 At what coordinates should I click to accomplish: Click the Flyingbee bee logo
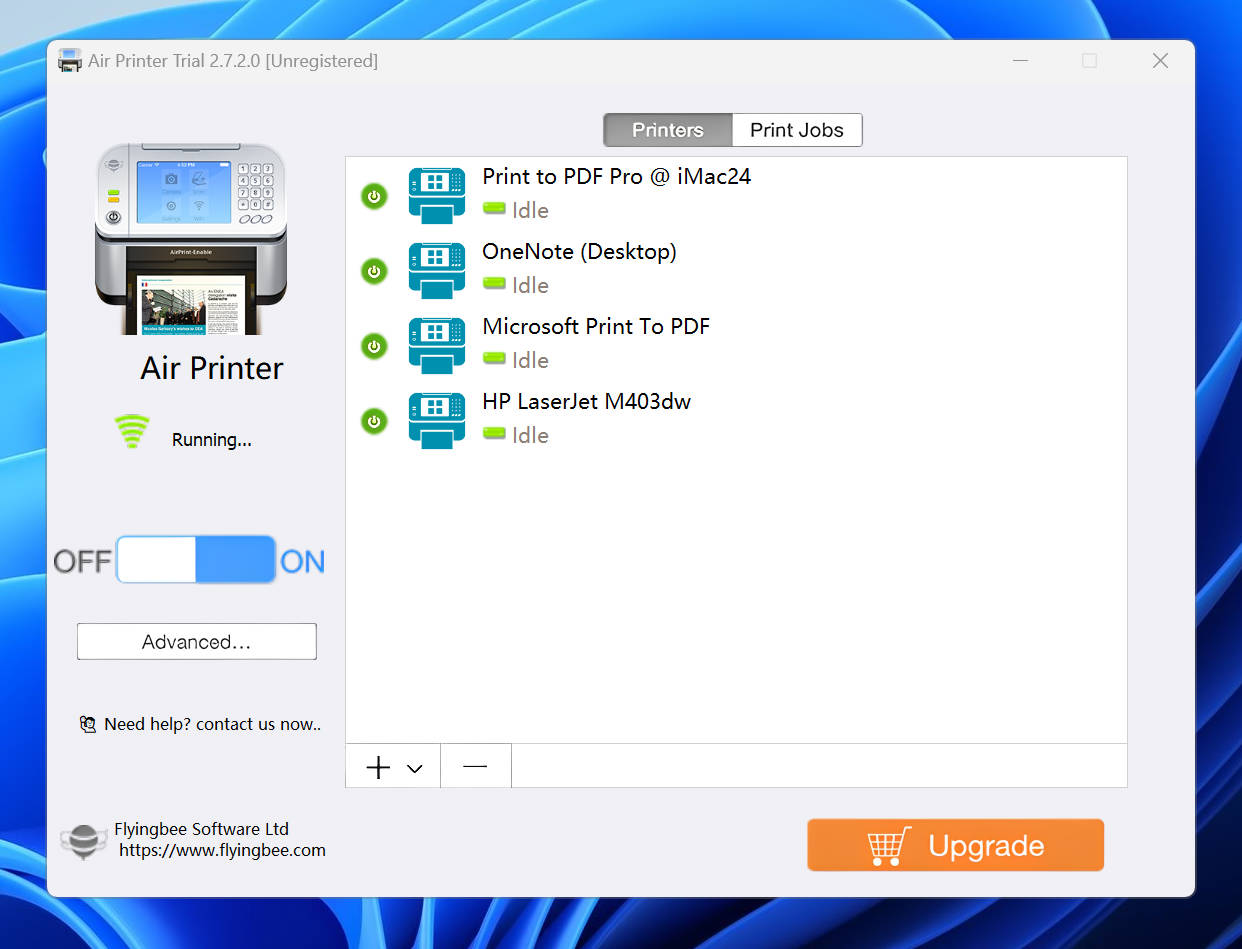click(82, 841)
